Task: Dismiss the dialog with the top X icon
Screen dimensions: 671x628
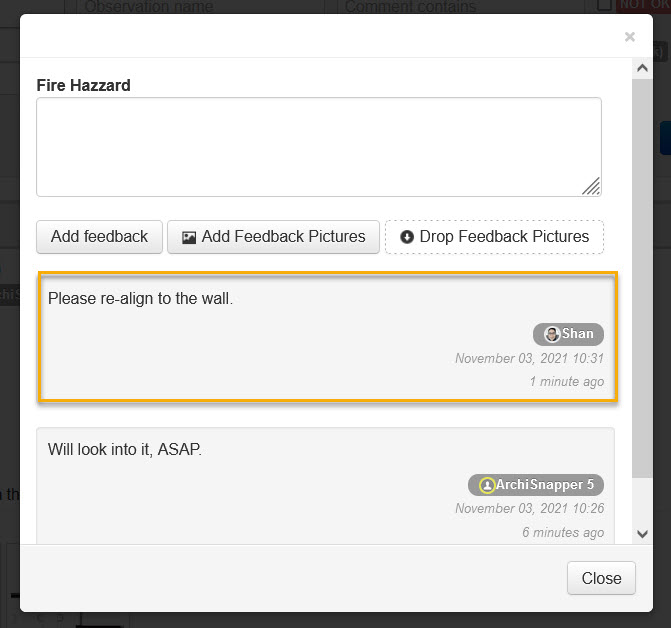Action: point(629,37)
